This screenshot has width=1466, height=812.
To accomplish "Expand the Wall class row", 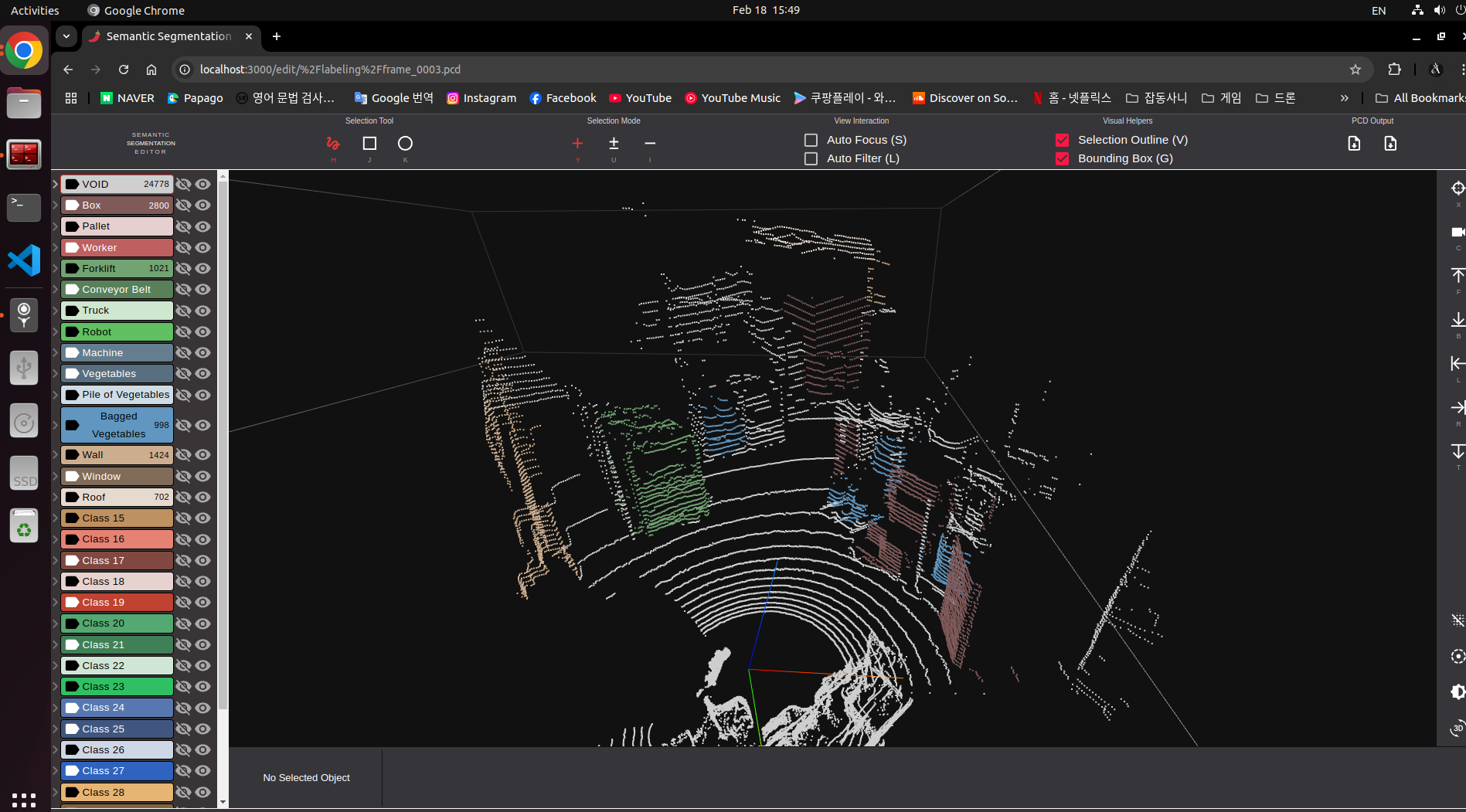I will point(55,455).
